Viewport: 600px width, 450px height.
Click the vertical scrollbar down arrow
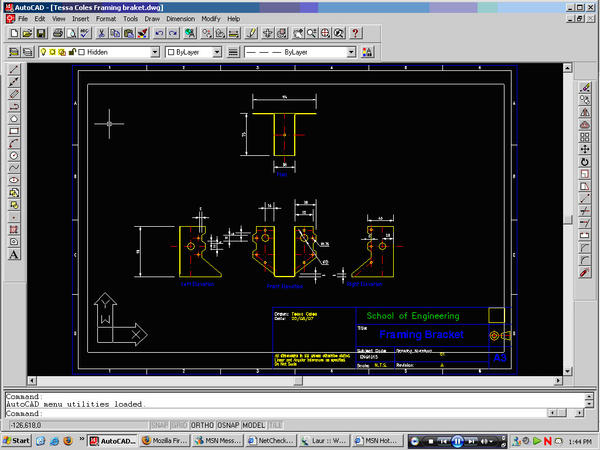point(567,371)
